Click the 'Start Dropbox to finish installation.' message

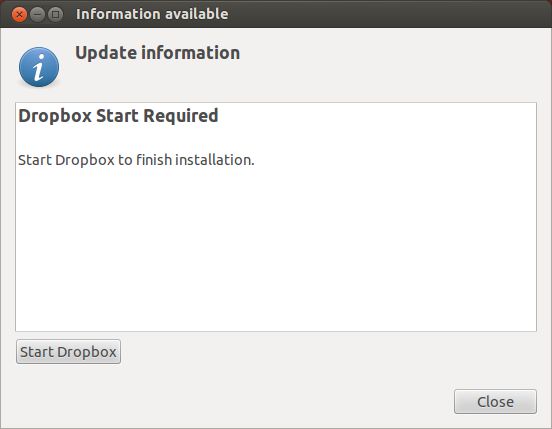[x=136, y=160]
